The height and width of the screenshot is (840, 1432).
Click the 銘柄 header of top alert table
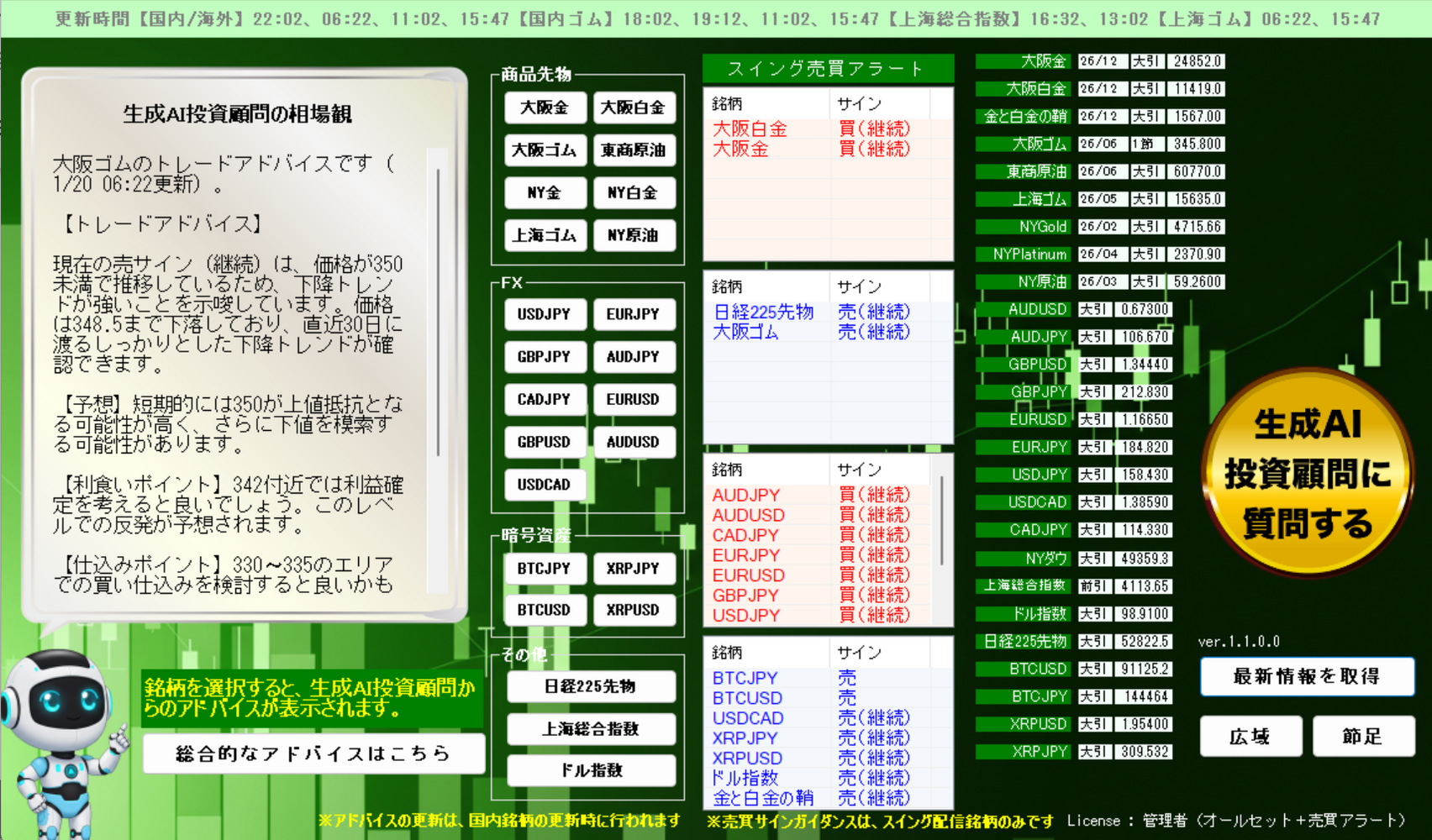767,104
